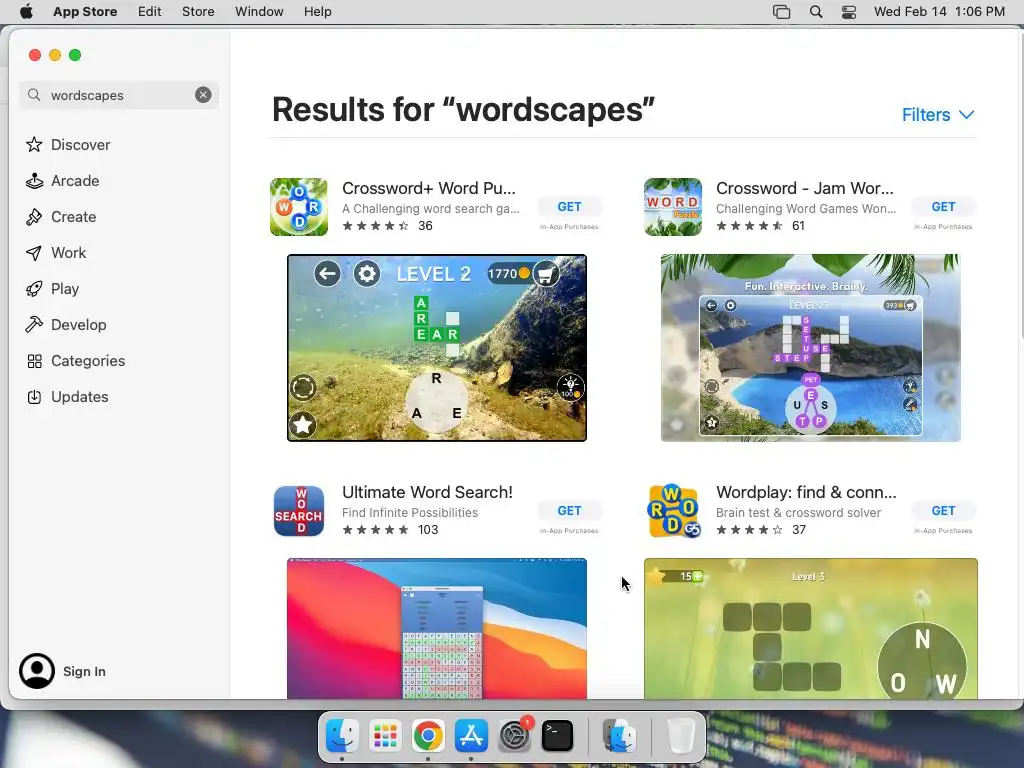Open Control Center in menu bar
The height and width of the screenshot is (768, 1024).
849,12
